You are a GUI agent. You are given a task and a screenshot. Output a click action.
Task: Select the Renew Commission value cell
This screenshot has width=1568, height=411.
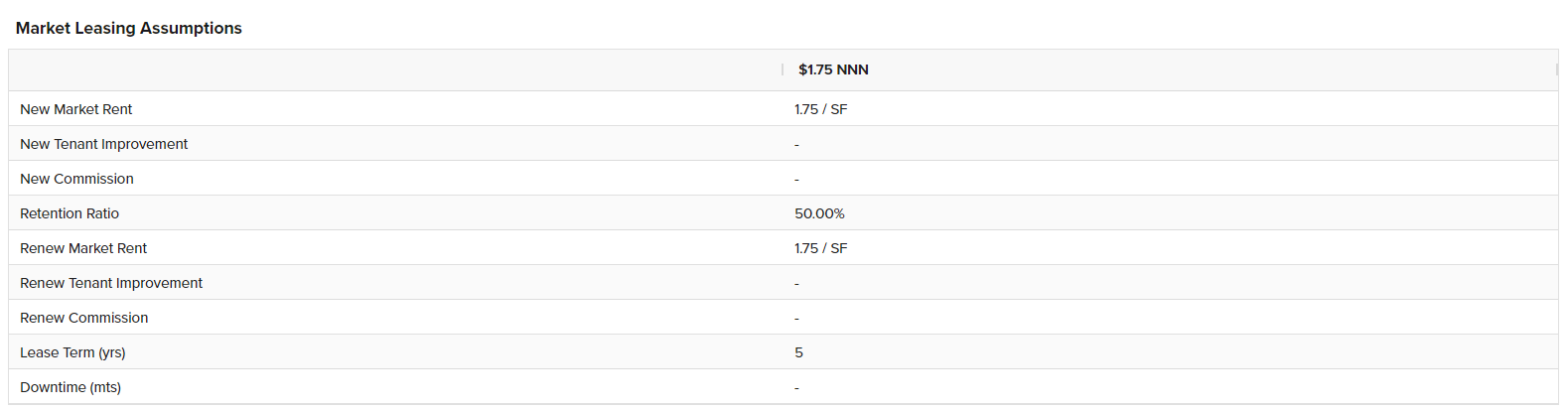pos(796,319)
